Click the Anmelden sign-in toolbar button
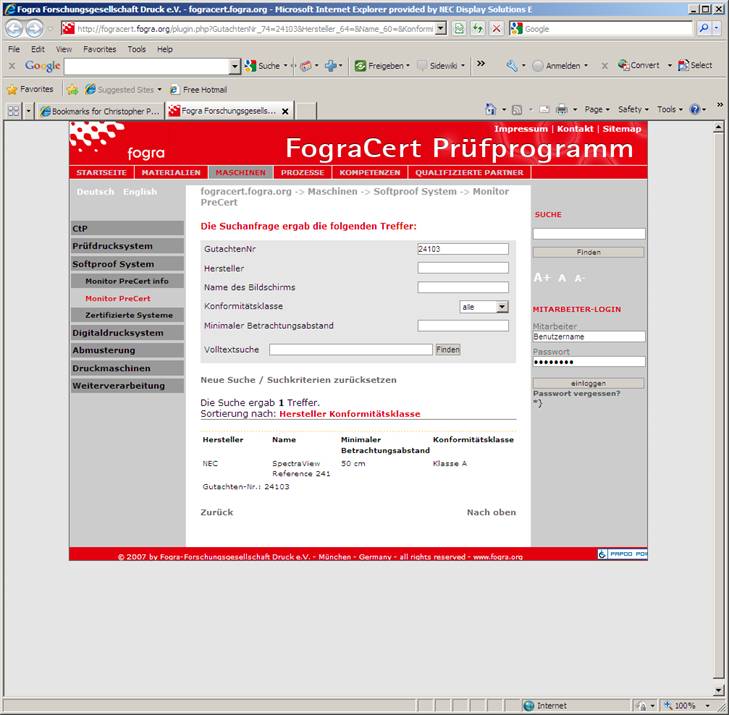This screenshot has height=715, width=729. [x=559, y=66]
